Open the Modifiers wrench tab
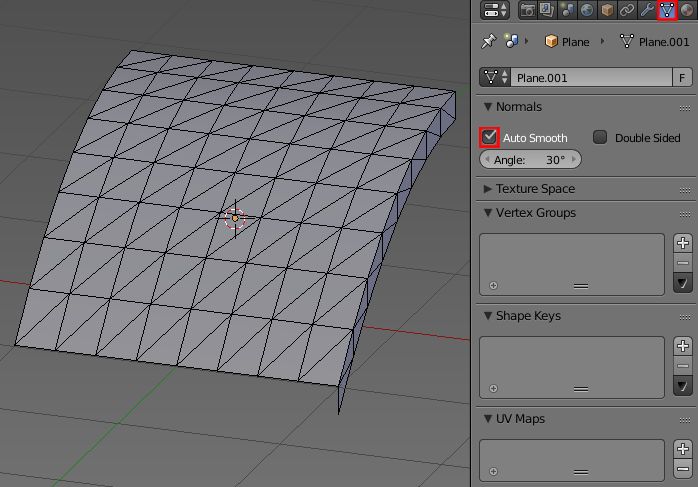This screenshot has height=487, width=698. (x=646, y=10)
